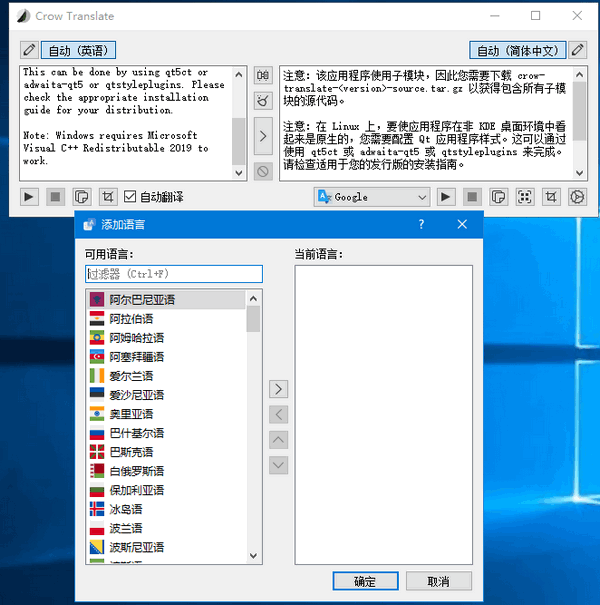Click the Chinese translation text pane
600x605 pixels.
pos(426,123)
